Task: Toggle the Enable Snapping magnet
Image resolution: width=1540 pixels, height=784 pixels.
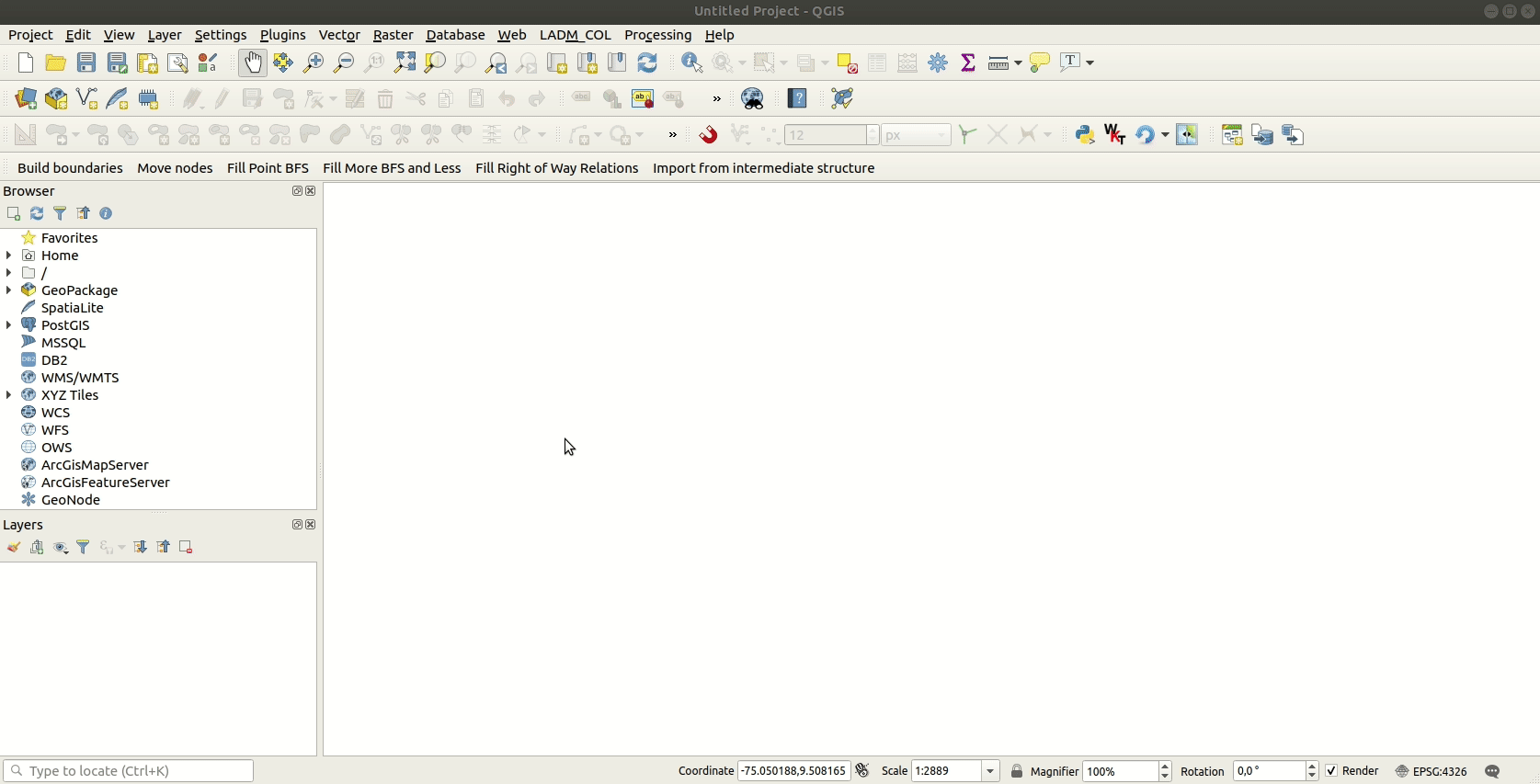Action: coord(708,134)
